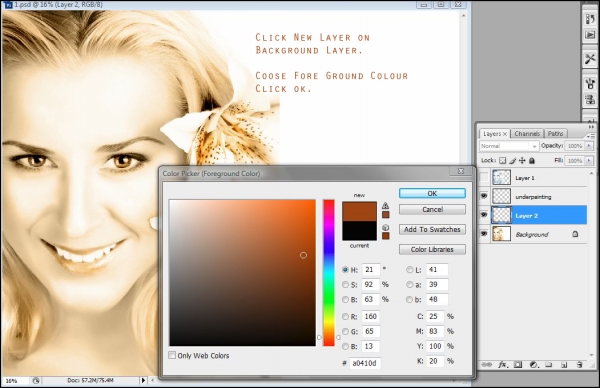This screenshot has width=600, height=388.
Task: Click the R value field showing 160
Action: point(370,316)
